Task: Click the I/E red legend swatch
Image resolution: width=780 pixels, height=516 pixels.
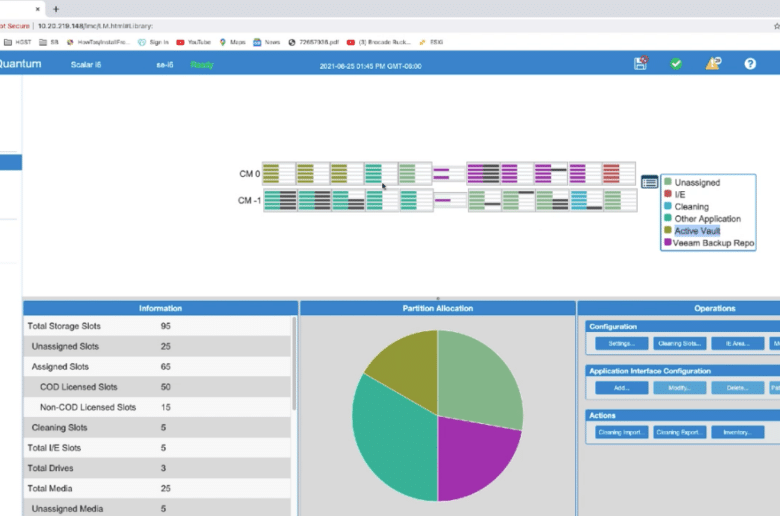Action: click(668, 194)
